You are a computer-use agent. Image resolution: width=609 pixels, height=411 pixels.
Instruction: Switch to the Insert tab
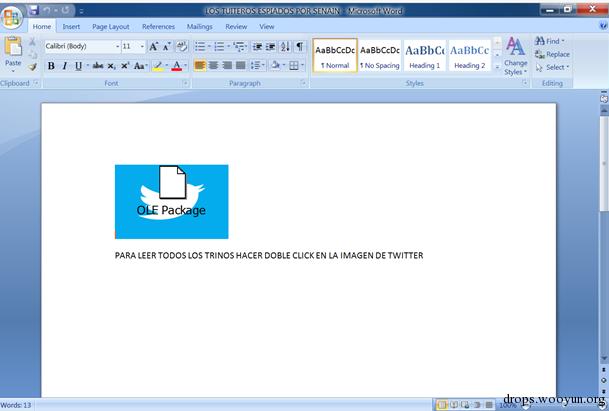[71, 26]
